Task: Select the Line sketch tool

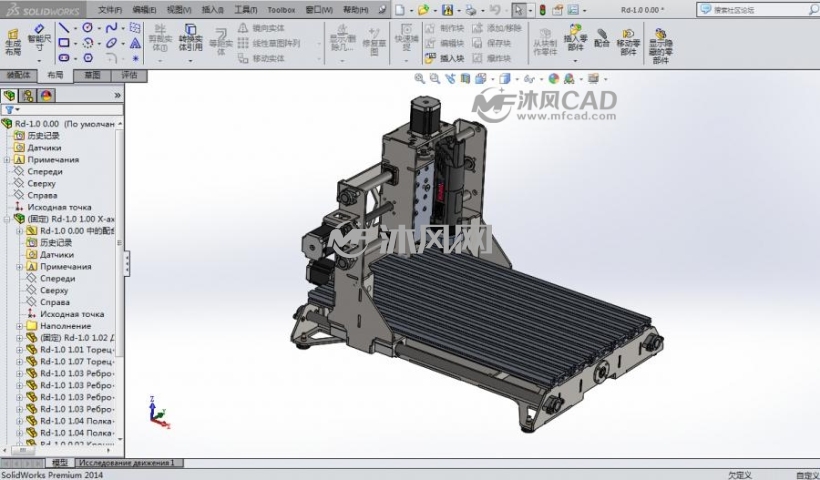Action: (x=64, y=28)
